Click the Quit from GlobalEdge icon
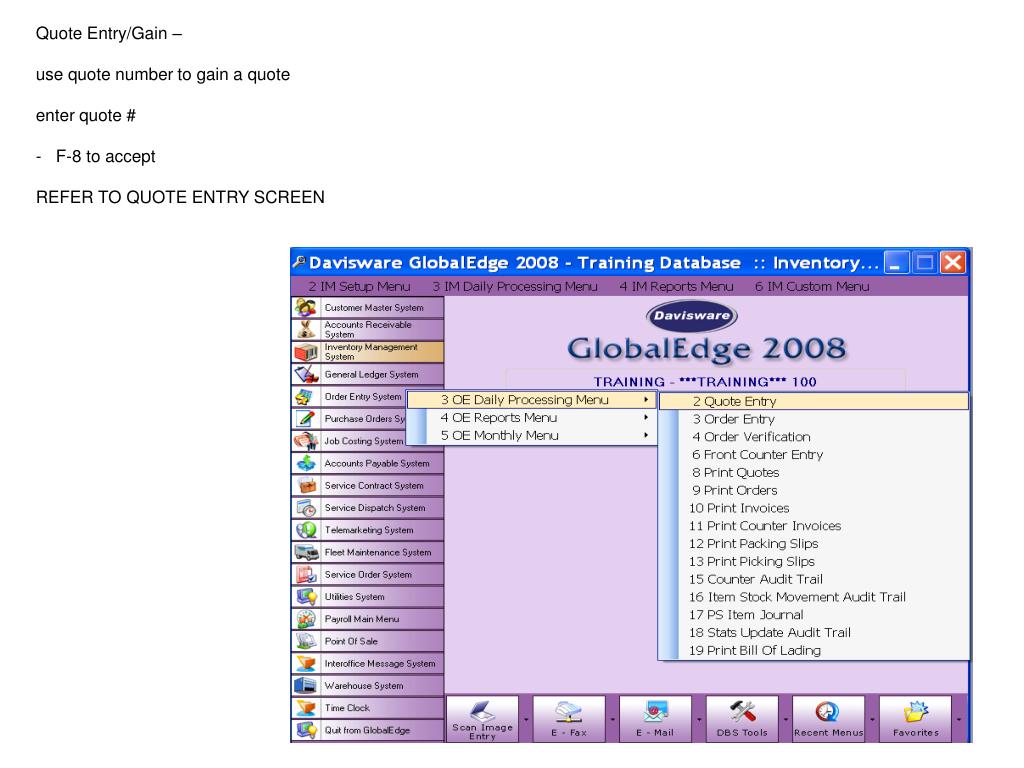Image resolution: width=1024 pixels, height=768 pixels. (x=305, y=729)
